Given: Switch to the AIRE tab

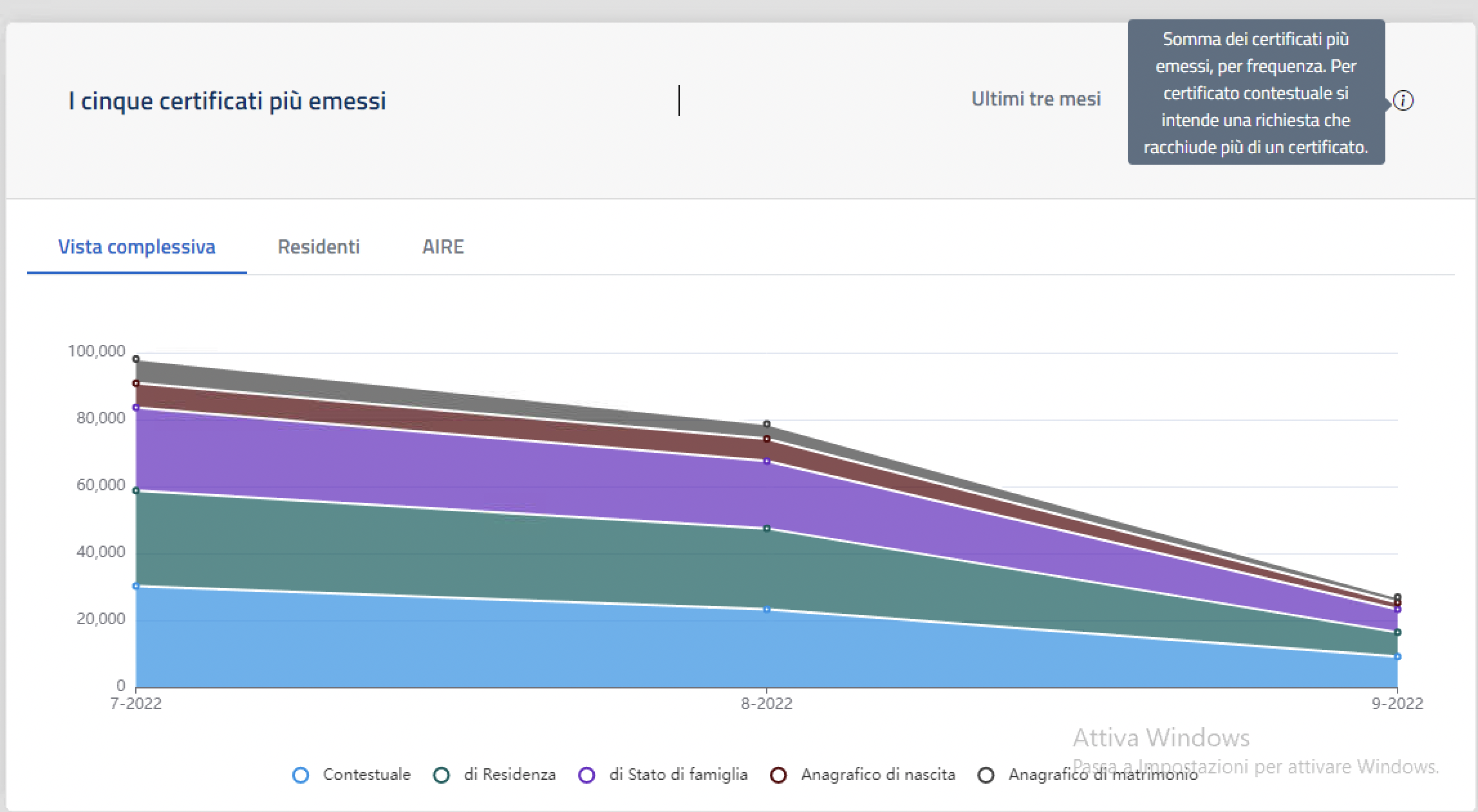Looking at the screenshot, I should point(443,247).
